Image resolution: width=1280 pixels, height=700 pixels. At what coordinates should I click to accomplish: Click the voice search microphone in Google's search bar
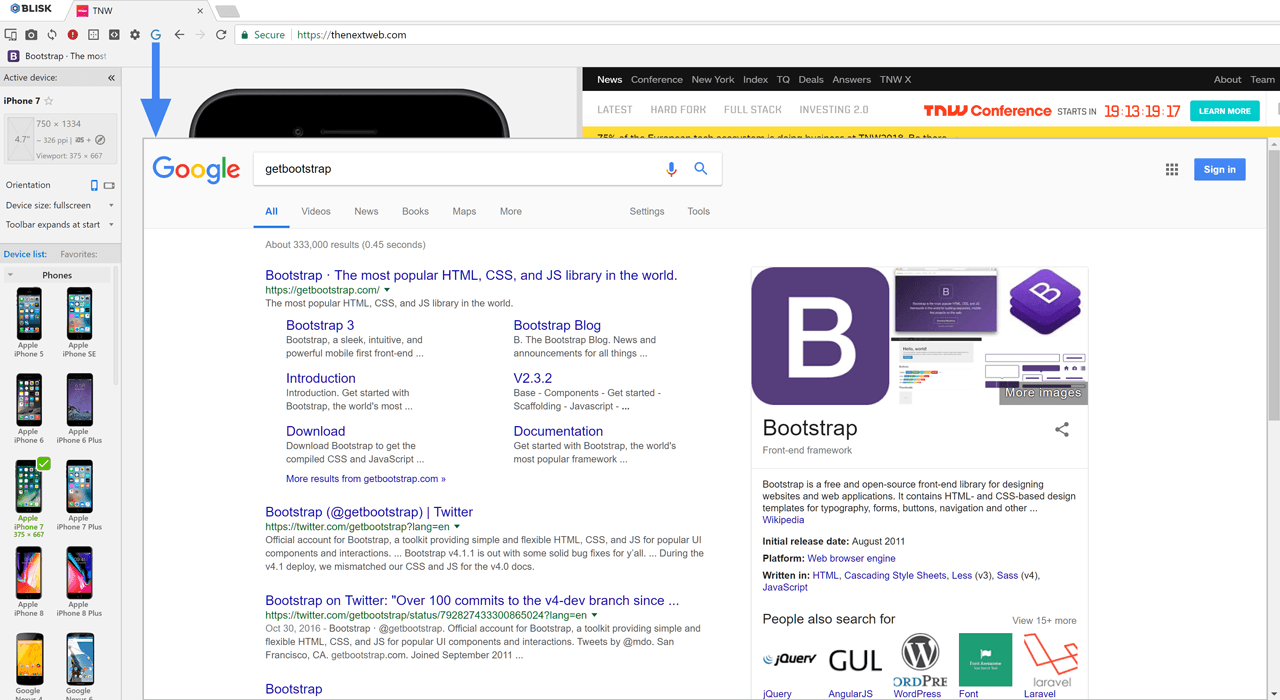[671, 169]
